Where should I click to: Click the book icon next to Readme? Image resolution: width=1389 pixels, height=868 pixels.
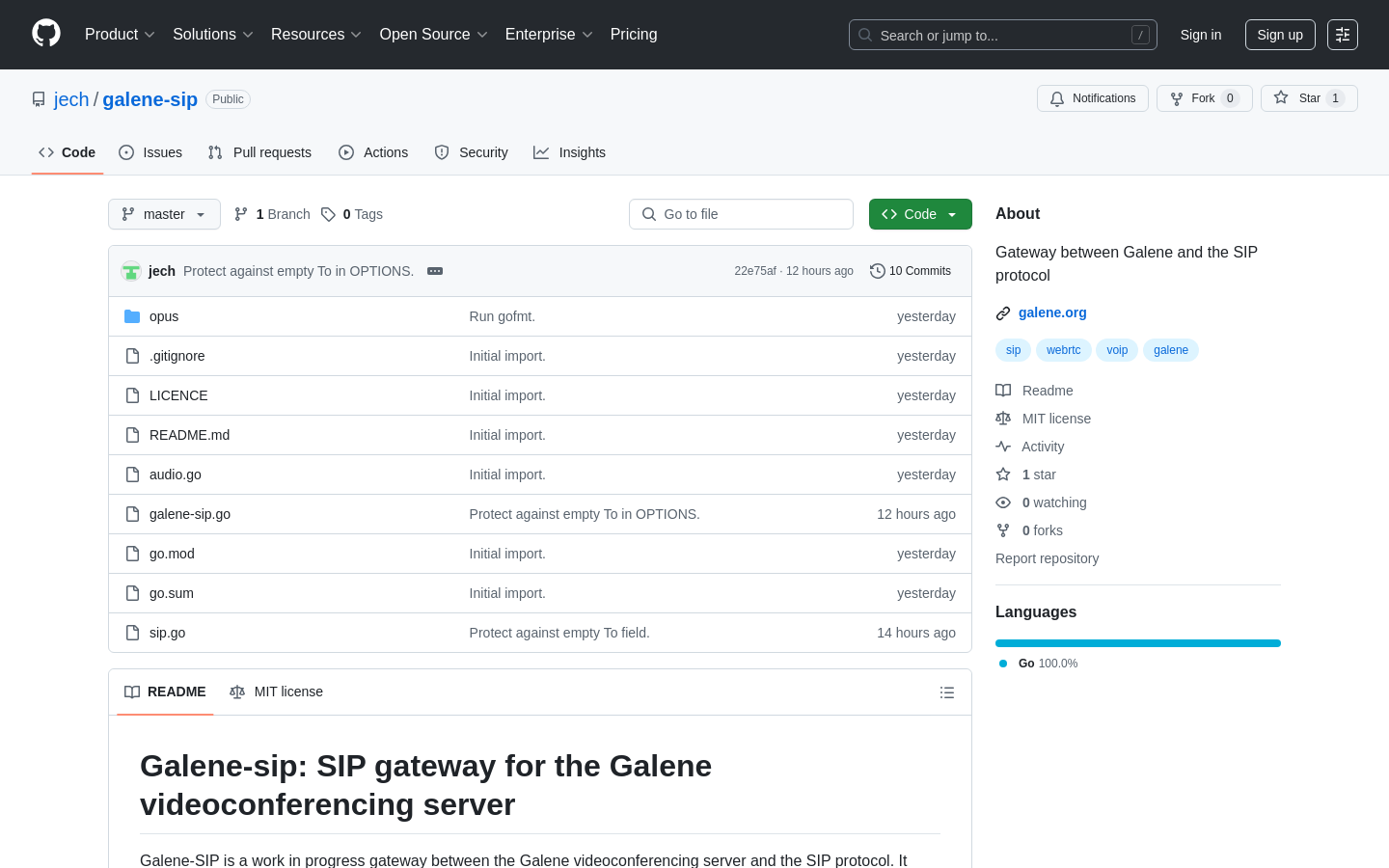click(1003, 391)
